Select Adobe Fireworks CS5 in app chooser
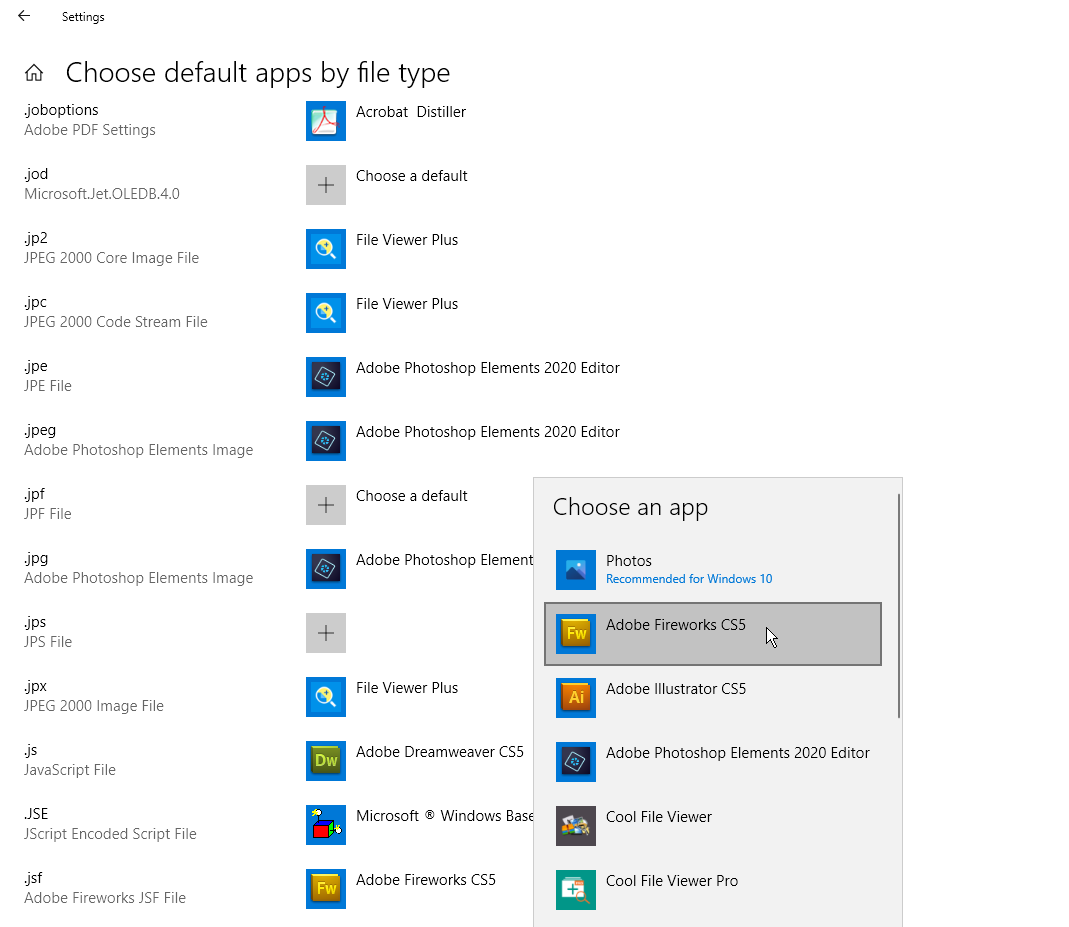The width and height of the screenshot is (1069, 927). tap(713, 634)
